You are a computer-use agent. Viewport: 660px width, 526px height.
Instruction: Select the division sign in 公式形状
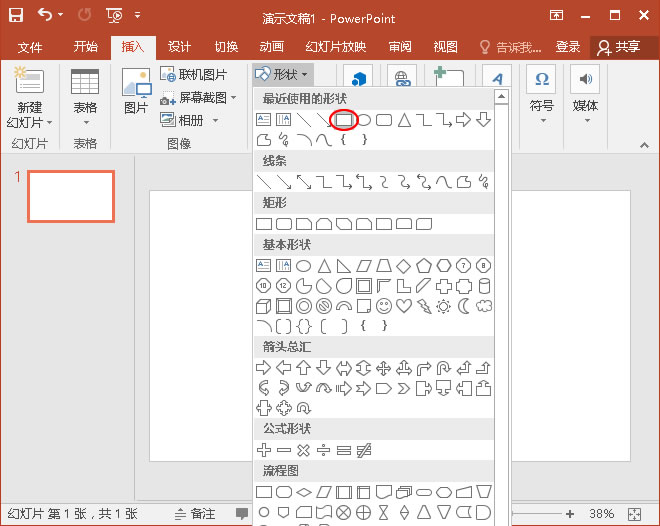pyautogui.click(x=324, y=450)
